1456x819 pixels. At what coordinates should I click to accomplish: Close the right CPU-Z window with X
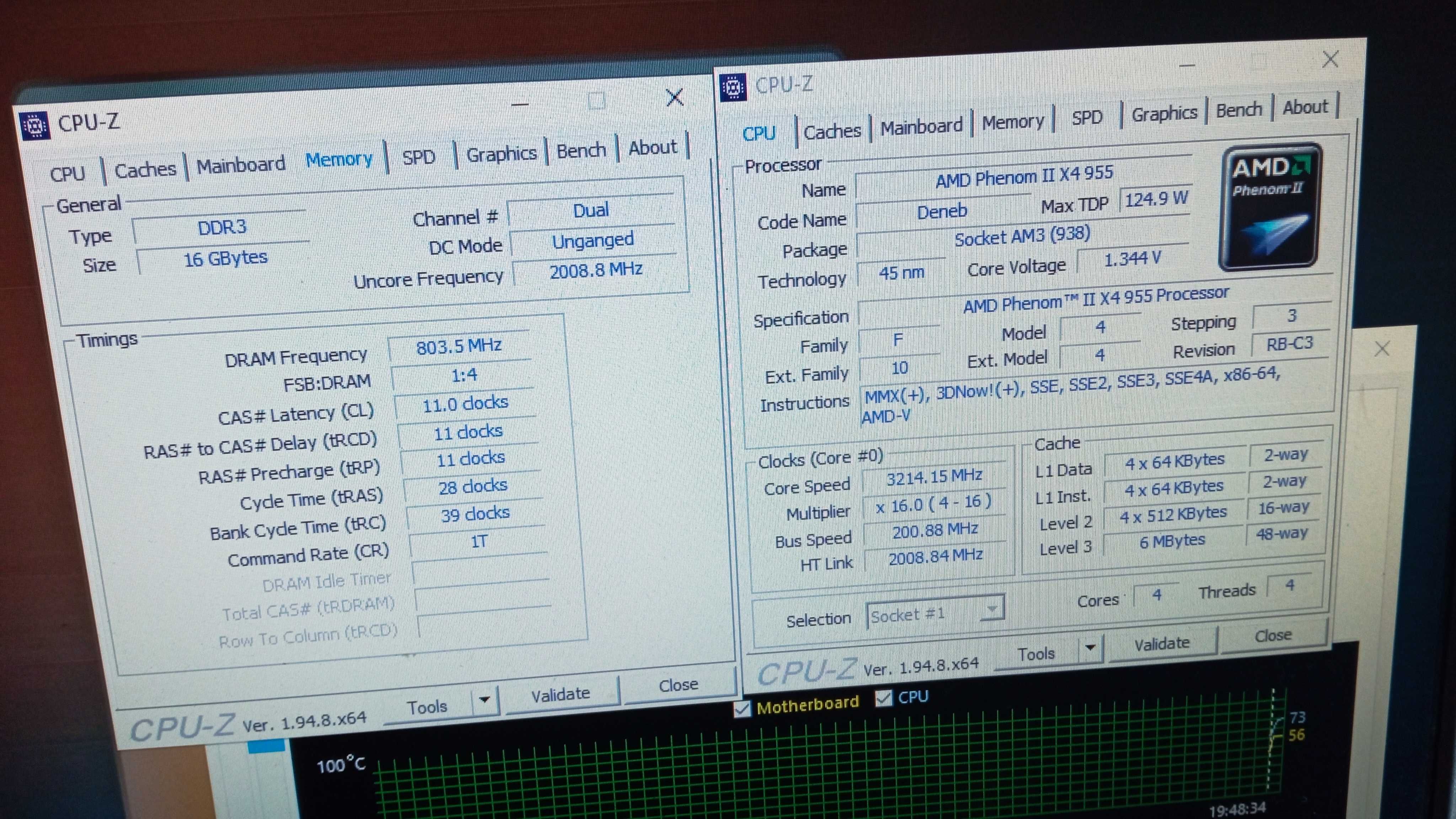click(1331, 59)
